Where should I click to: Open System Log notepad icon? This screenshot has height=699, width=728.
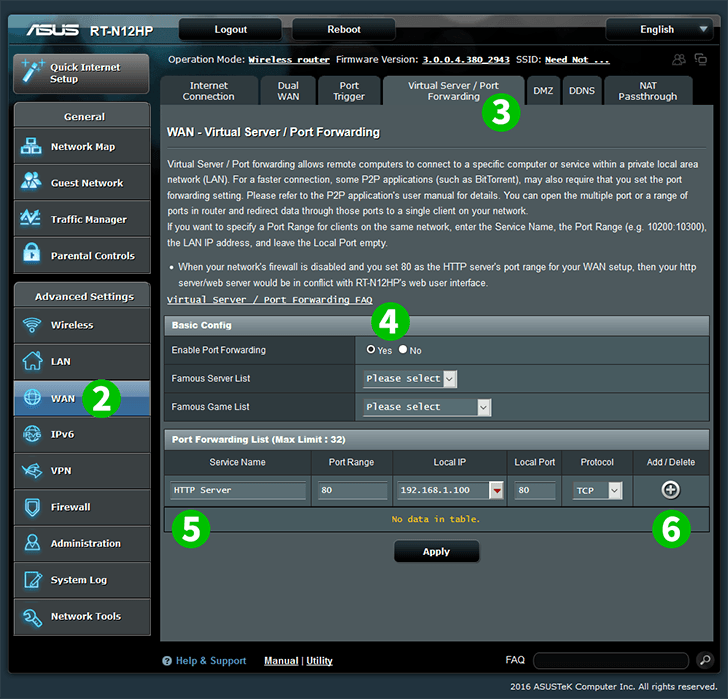point(32,579)
